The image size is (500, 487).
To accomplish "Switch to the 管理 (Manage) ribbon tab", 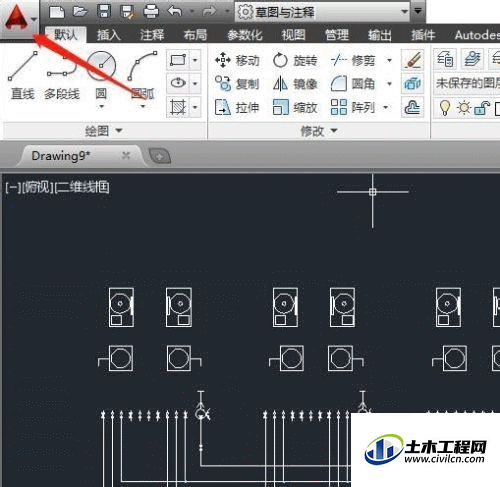I will pos(337,35).
